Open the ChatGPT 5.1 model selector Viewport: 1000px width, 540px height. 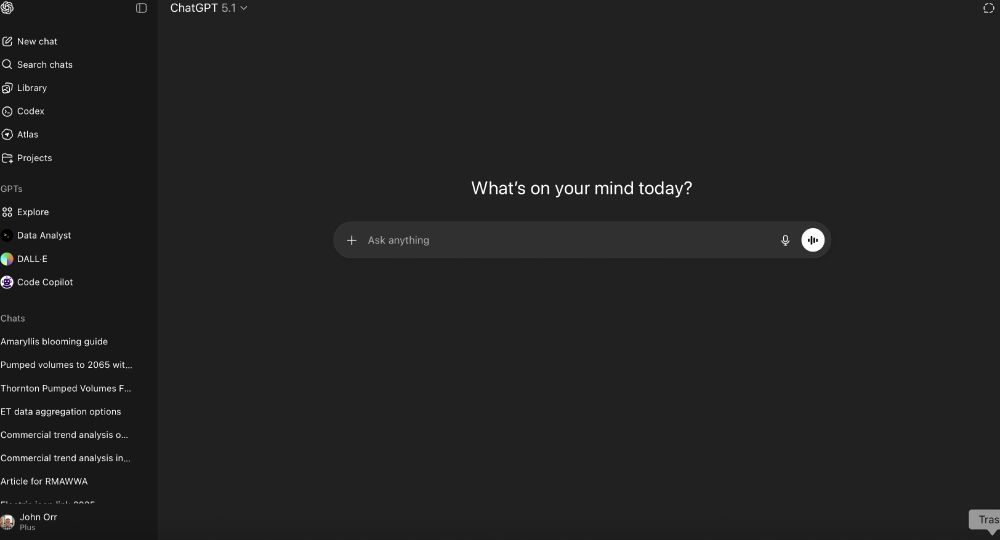click(209, 8)
